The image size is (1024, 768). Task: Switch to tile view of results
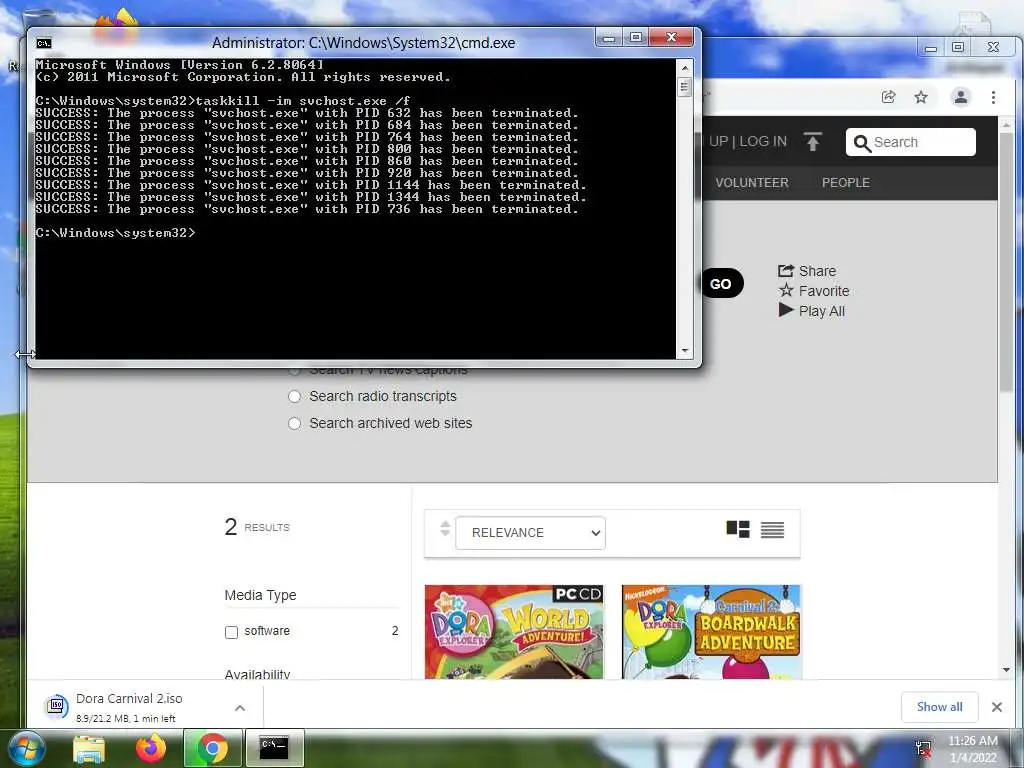pos(738,530)
